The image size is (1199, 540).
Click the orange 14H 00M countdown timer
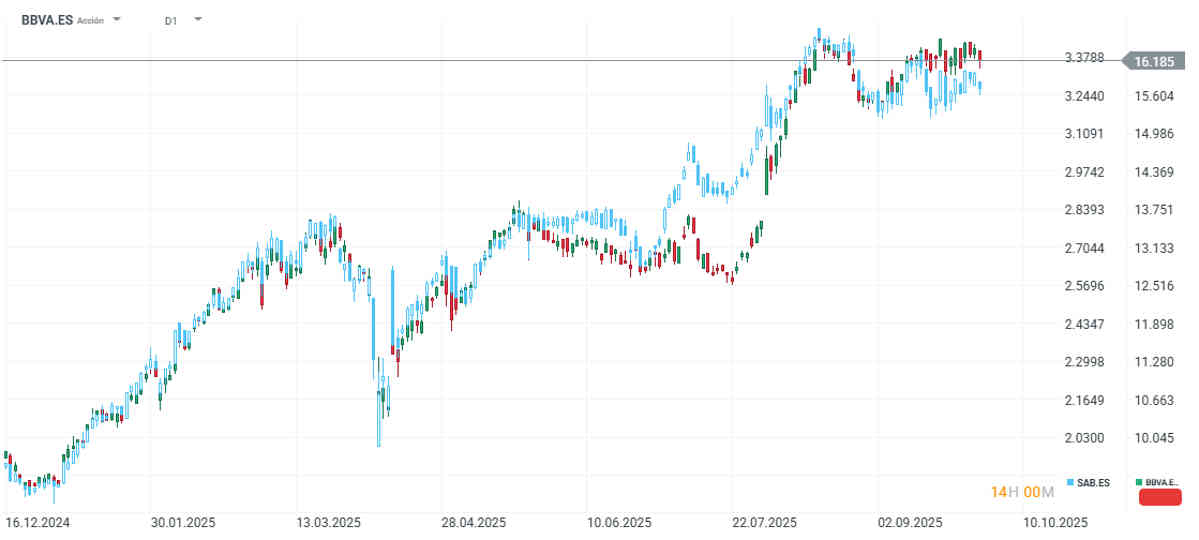point(1022,492)
